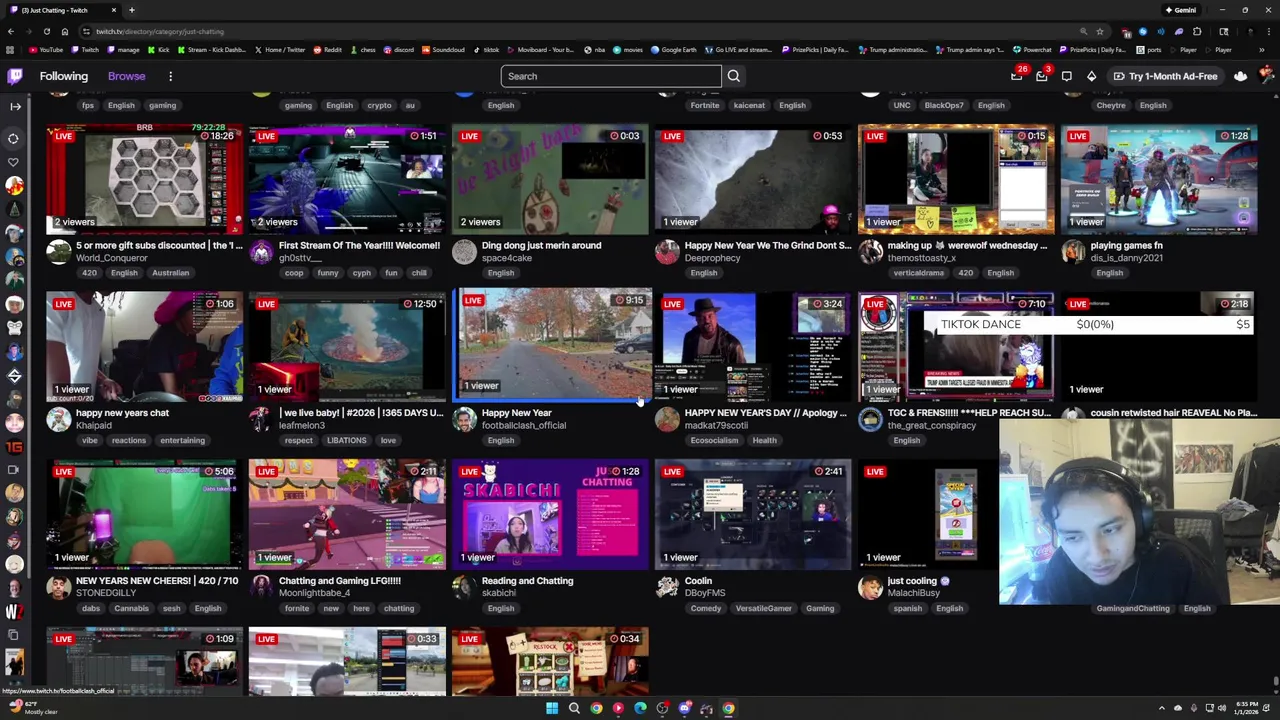This screenshot has height=720, width=1280.
Task: Open the Deeprophecy channel link
Action: tap(712, 258)
